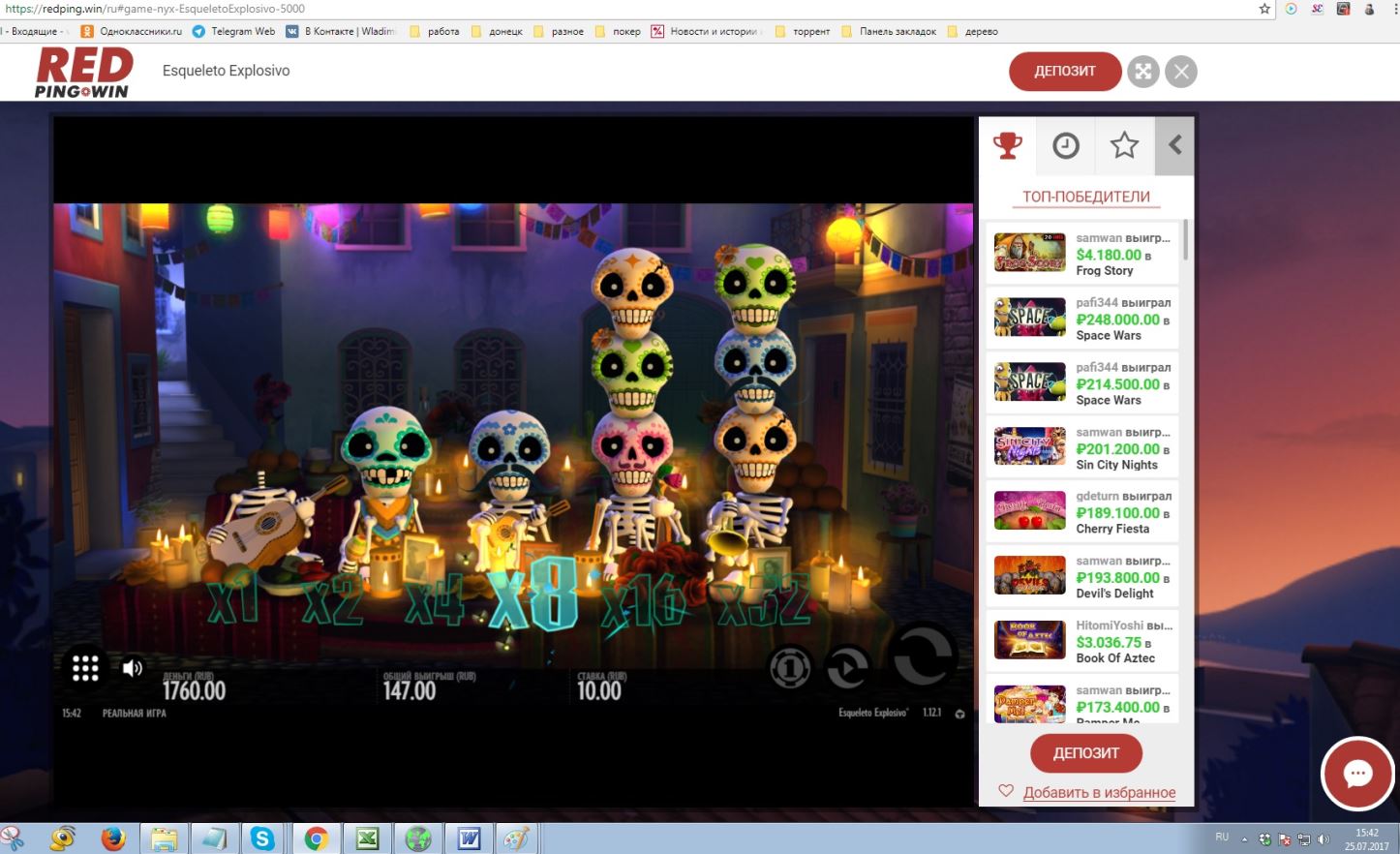Click the red ДЕПОЗИТ button in header

click(1065, 71)
